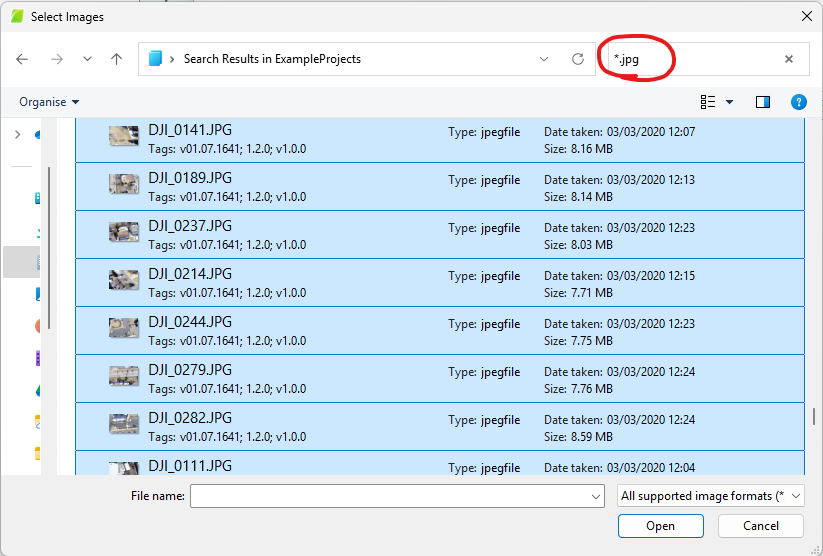The width and height of the screenshot is (823, 556).
Task: Click Date taken 03/03/2020 12:13
Action: click(x=619, y=180)
